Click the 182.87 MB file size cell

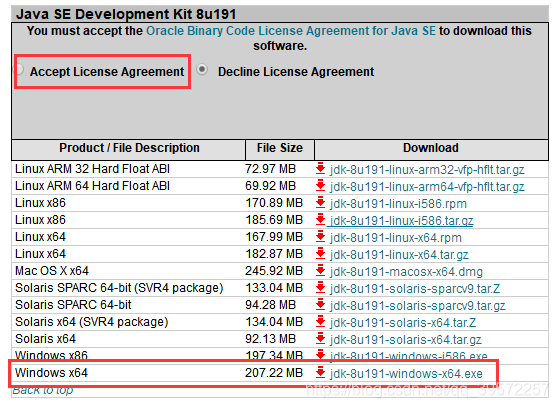click(x=274, y=254)
